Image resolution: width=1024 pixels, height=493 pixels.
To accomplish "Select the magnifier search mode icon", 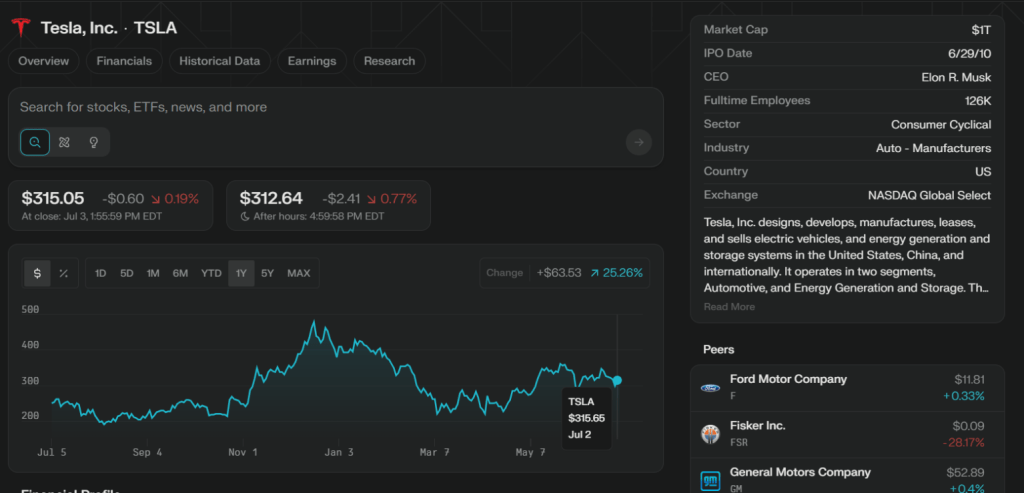I will pyautogui.click(x=35, y=142).
